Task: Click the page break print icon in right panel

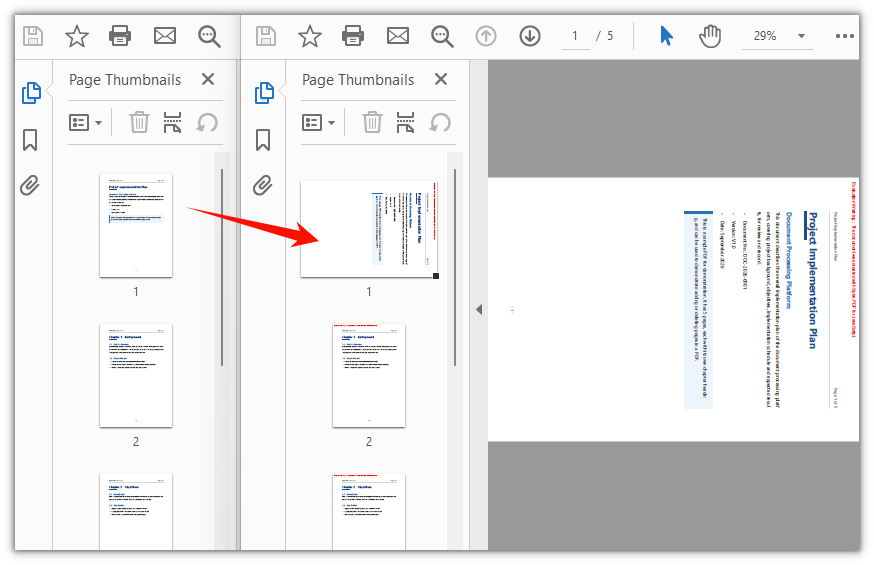Action: coord(406,123)
